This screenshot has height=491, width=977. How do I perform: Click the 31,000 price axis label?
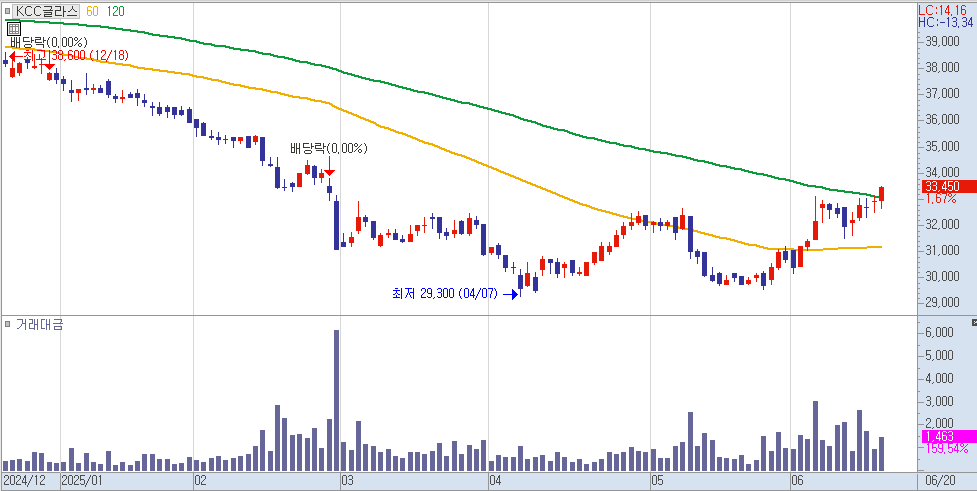[941, 250]
